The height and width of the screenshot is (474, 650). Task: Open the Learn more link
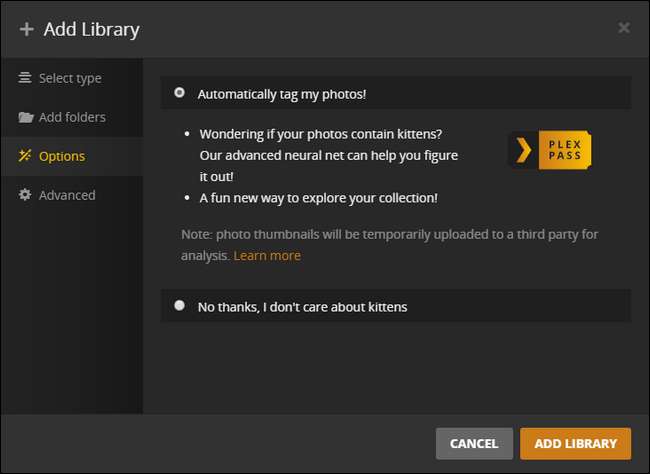[x=267, y=255]
